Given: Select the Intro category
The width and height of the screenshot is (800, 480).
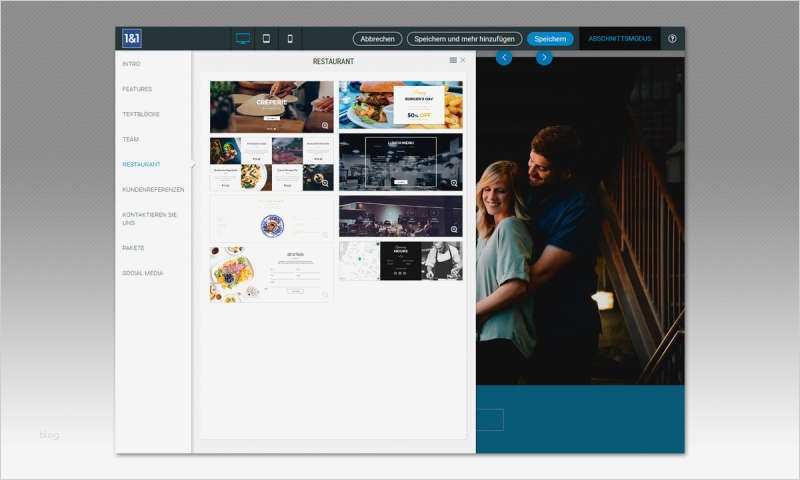Looking at the screenshot, I should click(x=131, y=64).
